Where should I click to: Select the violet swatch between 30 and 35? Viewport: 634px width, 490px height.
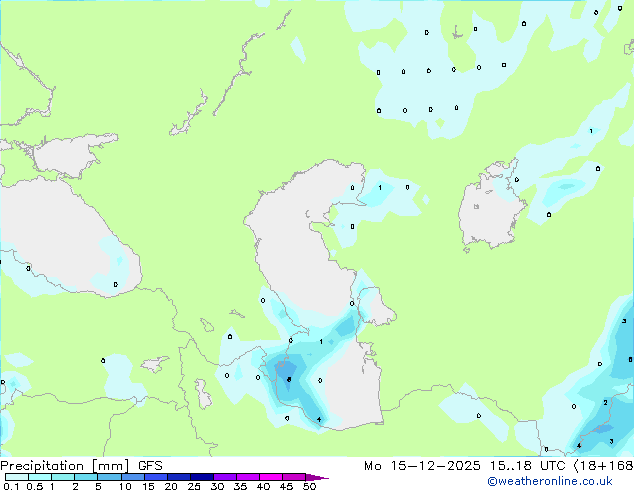coord(224,477)
